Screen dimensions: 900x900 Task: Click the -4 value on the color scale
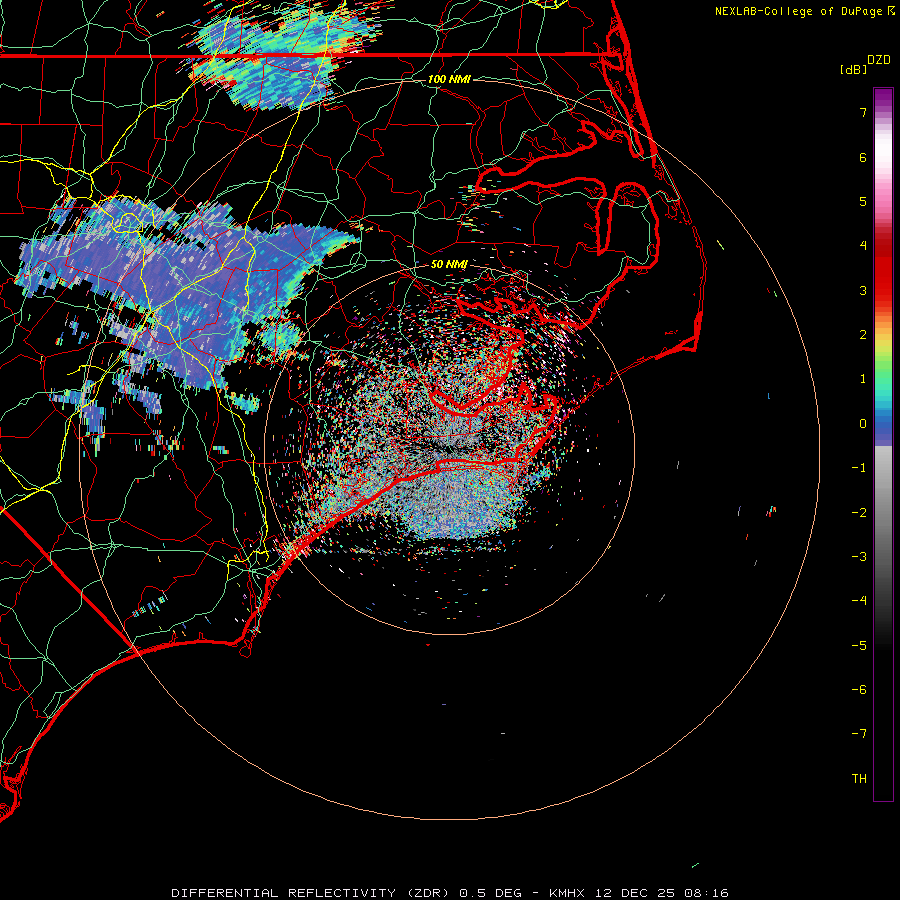coord(859,601)
